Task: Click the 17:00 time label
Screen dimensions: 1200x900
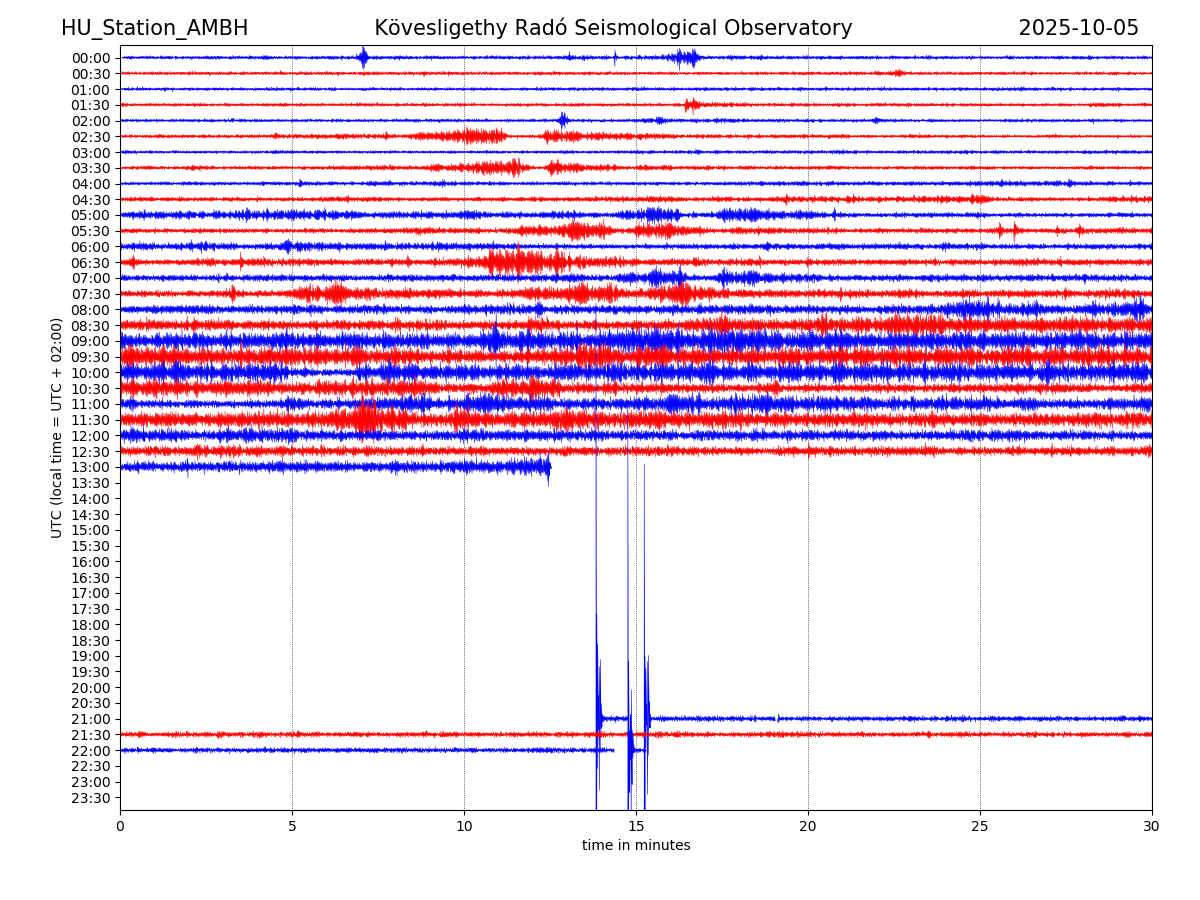Action: [91, 593]
